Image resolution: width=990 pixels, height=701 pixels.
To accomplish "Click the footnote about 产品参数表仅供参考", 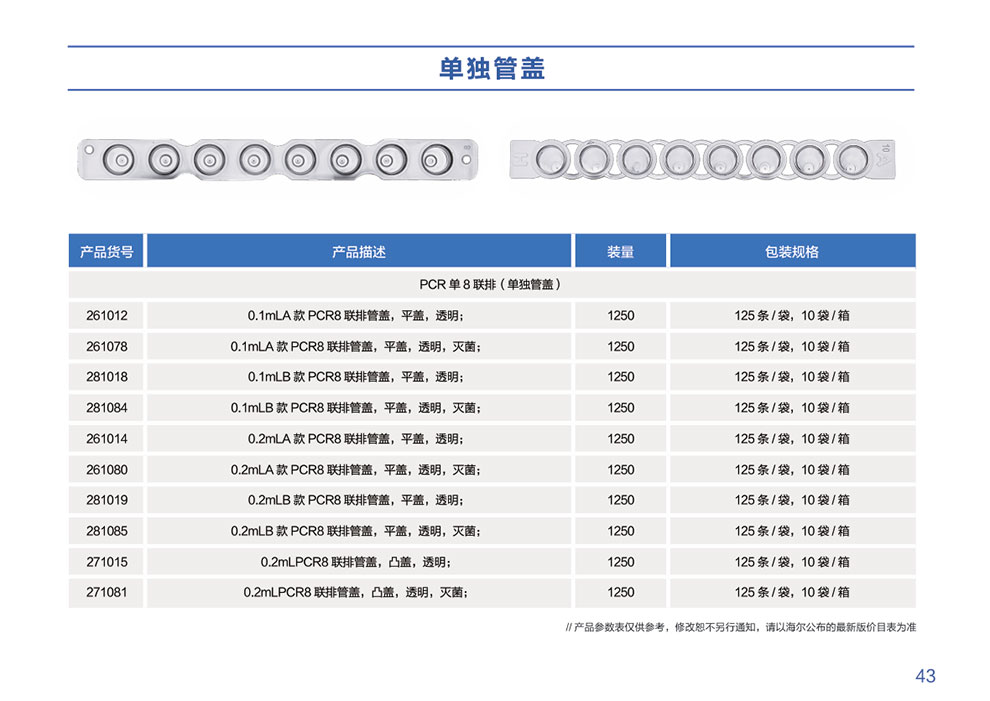I will coord(740,628).
